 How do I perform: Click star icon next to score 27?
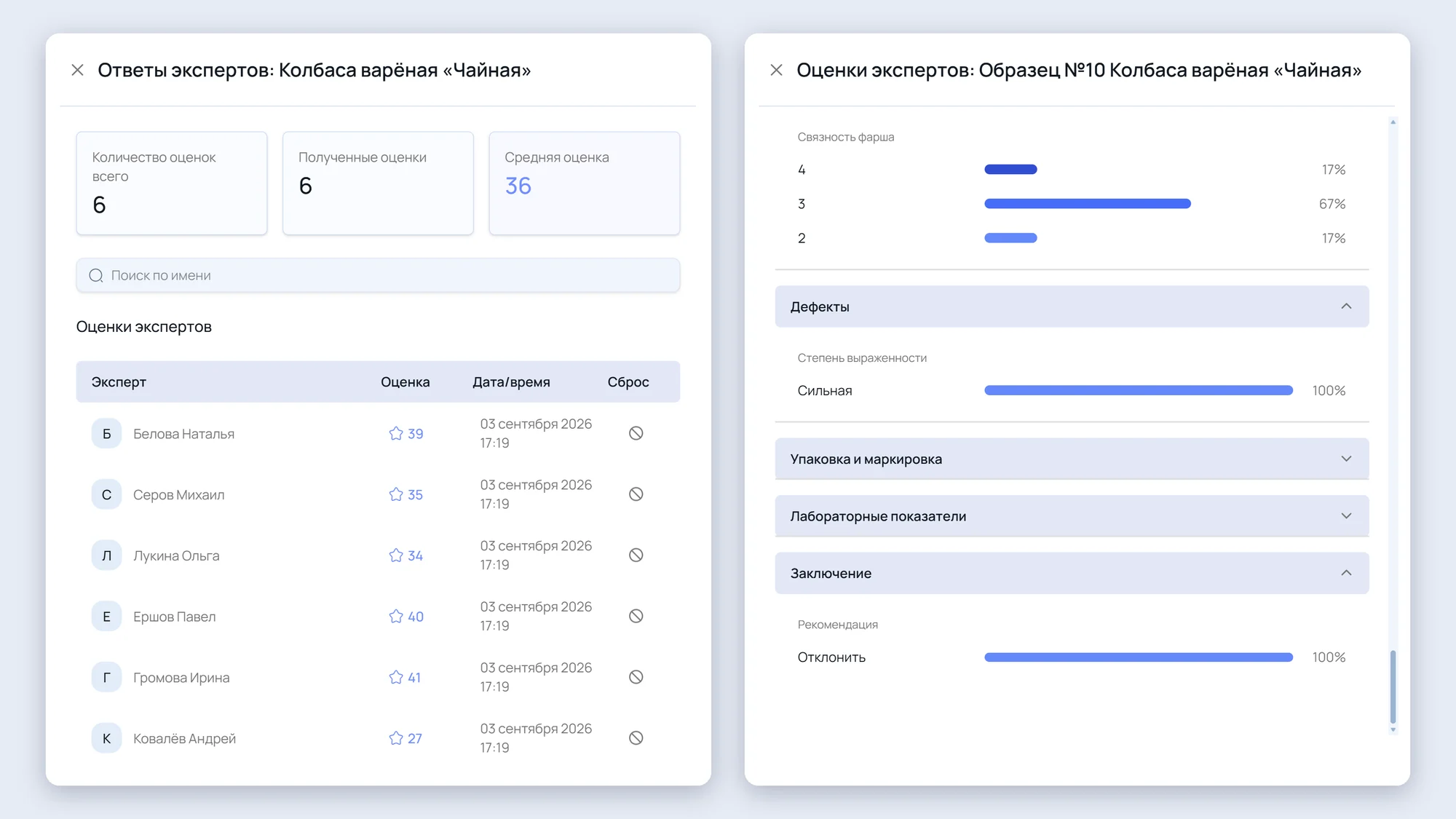coord(396,738)
